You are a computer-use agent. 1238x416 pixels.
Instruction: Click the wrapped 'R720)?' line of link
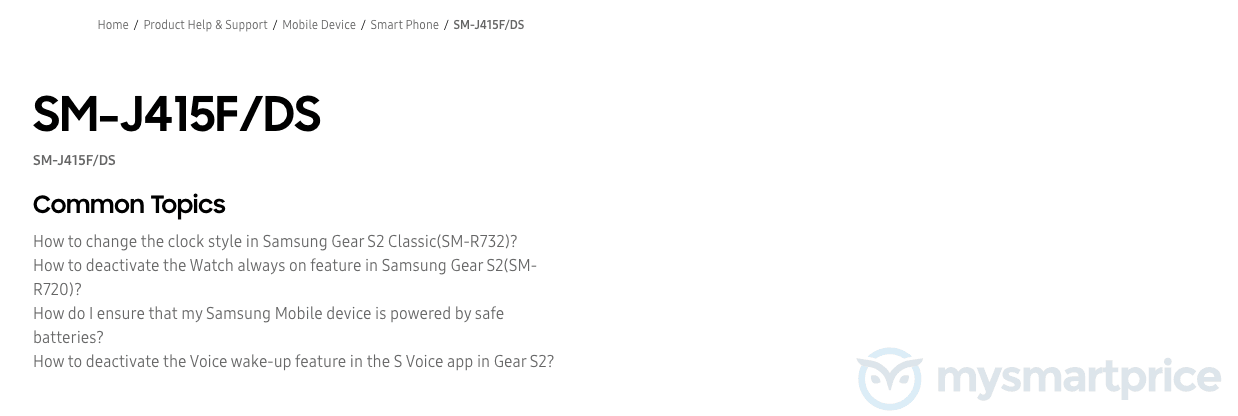[57, 289]
